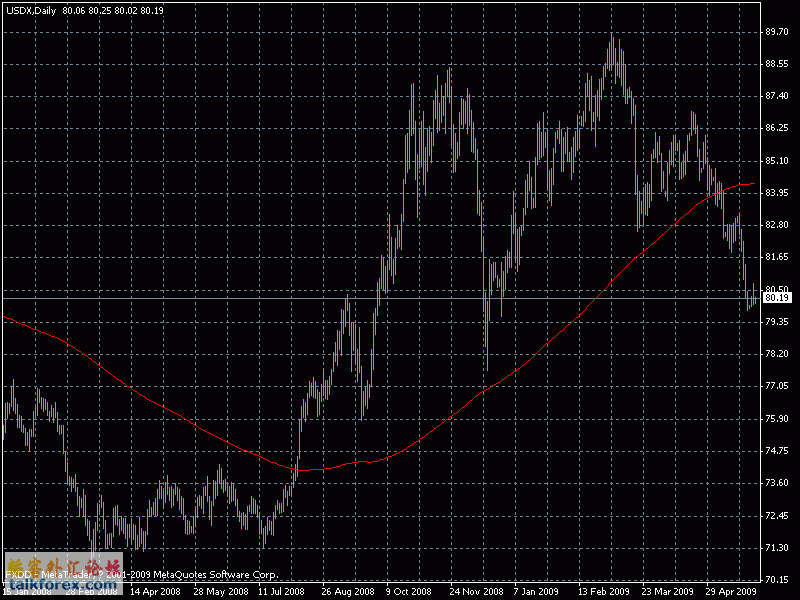The width and height of the screenshot is (800, 600).
Task: Click the 83.95 price axis label
Action: [776, 193]
